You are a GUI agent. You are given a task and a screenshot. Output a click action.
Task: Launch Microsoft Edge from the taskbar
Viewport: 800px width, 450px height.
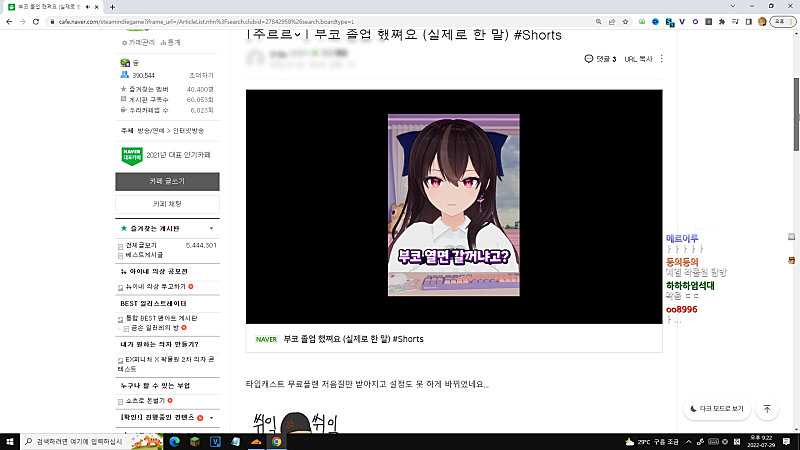[x=174, y=441]
